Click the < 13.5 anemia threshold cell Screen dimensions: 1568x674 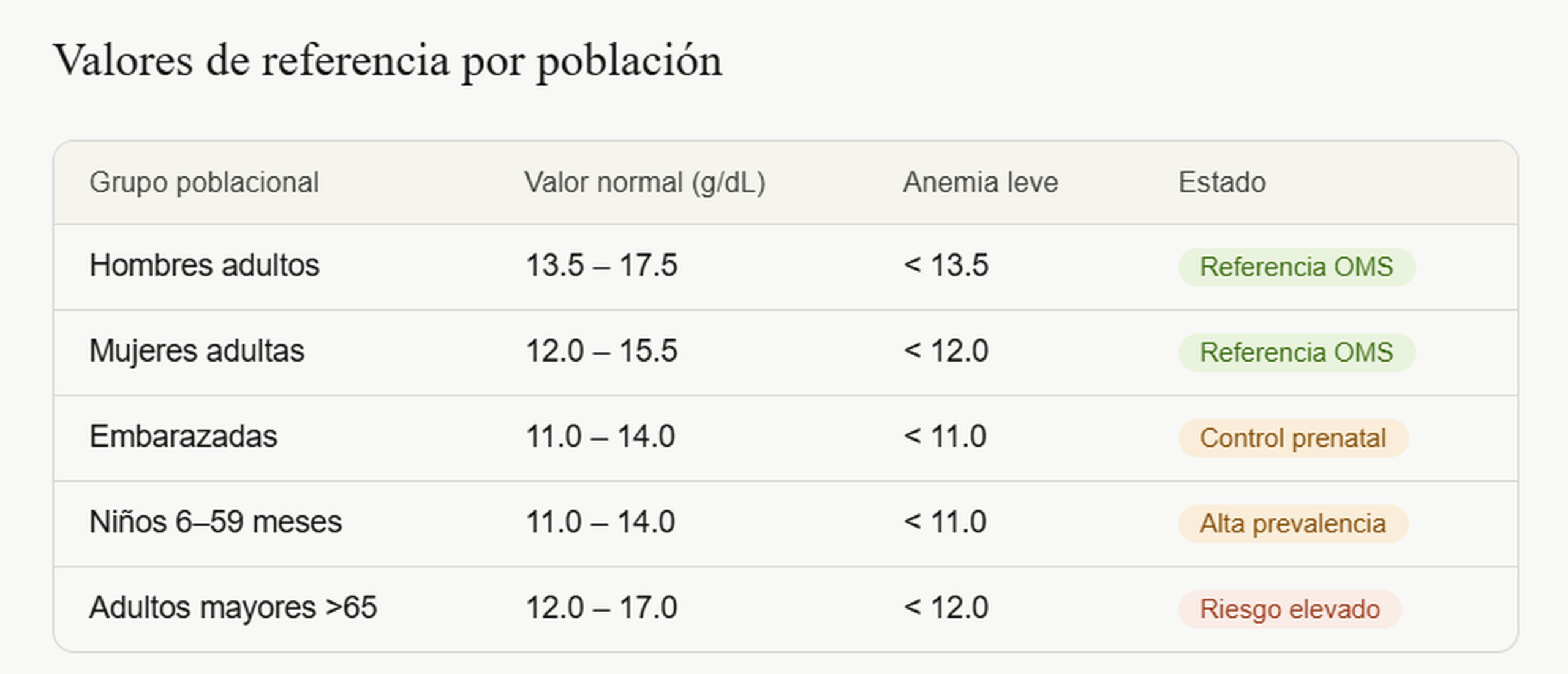point(946,265)
